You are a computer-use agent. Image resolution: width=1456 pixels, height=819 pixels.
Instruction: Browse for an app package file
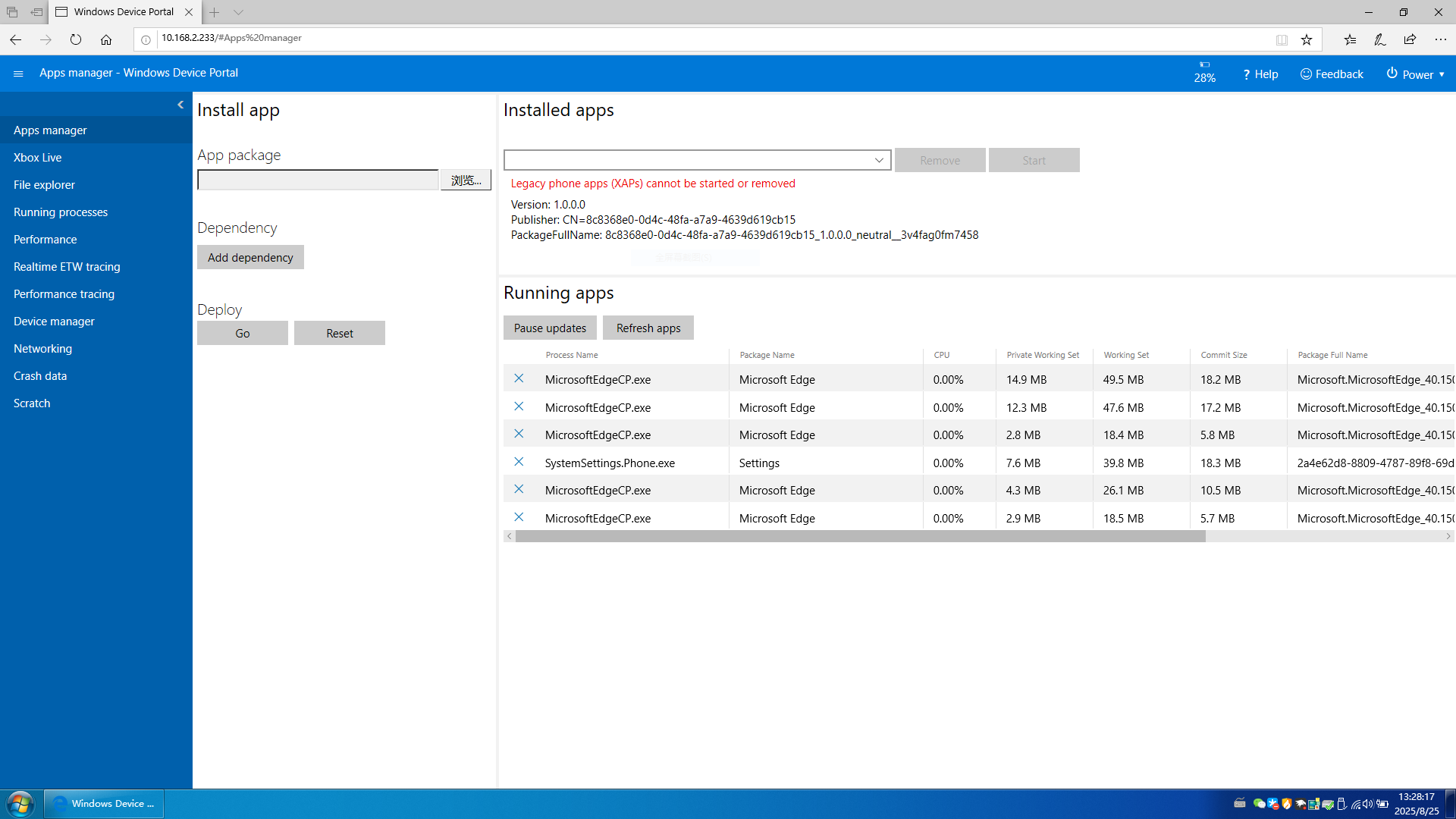[x=466, y=180]
